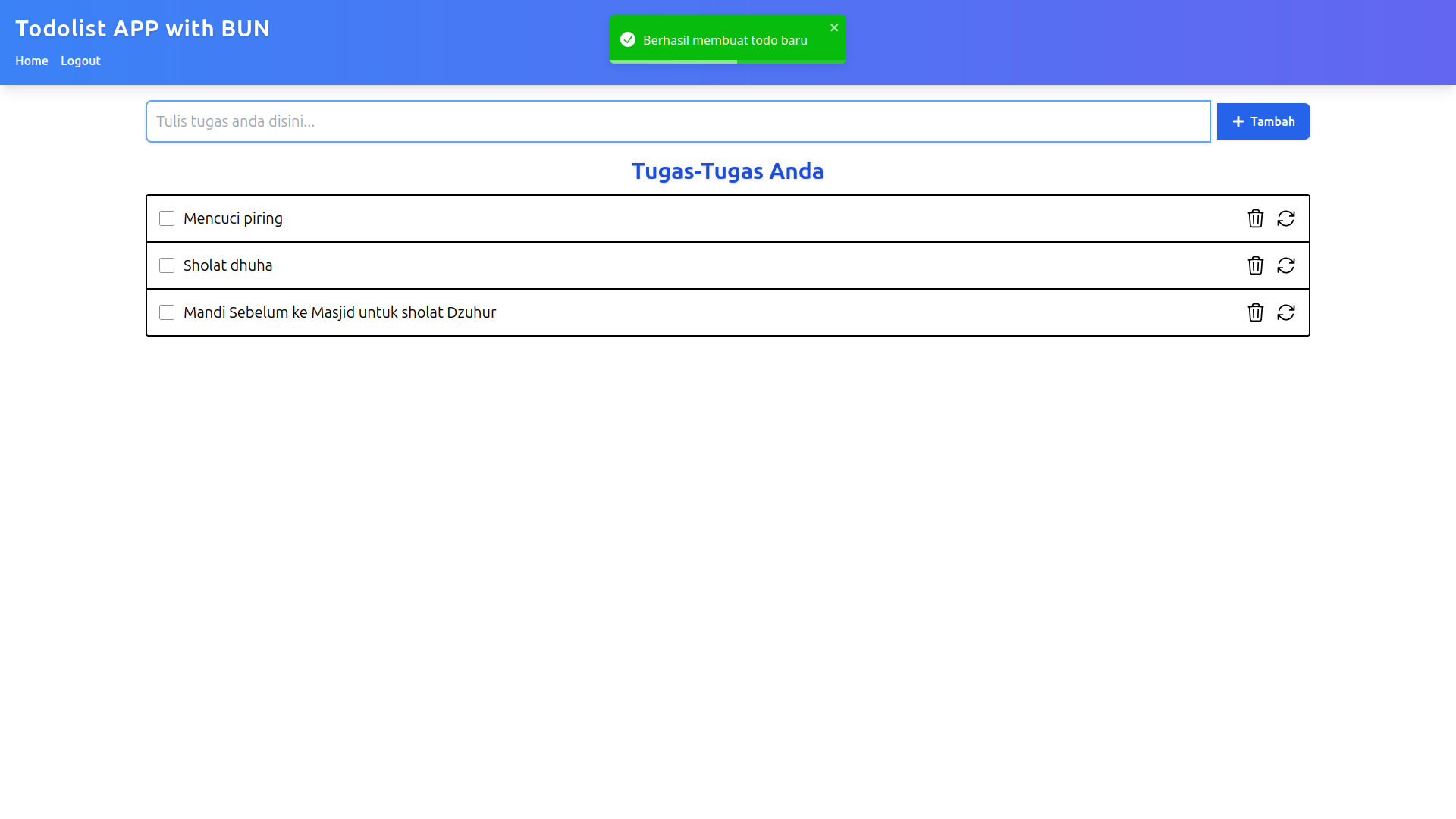
Task: Click the Sholat dhuha task label
Action: [227, 265]
